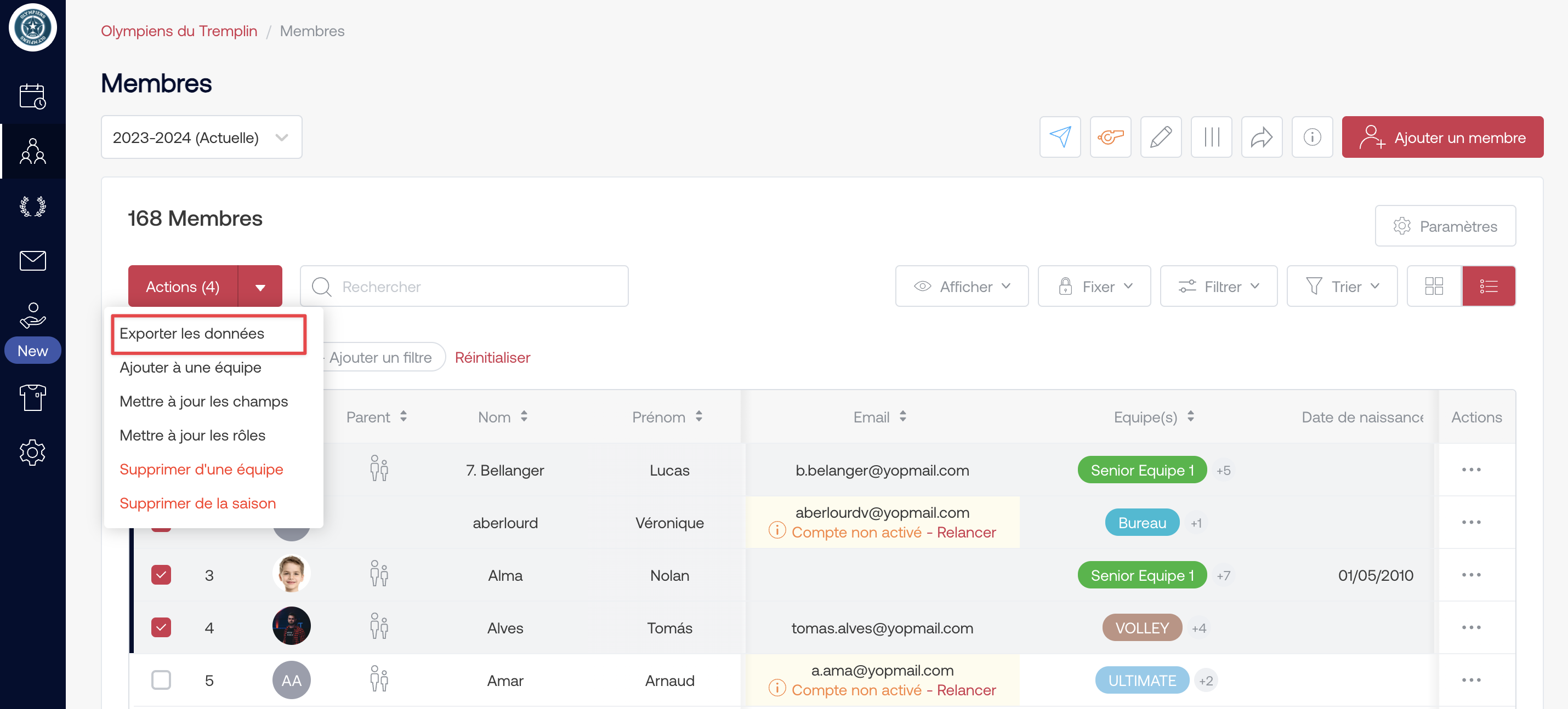Check the checkbox for Amar Arnaud
The height and width of the screenshot is (709, 1568).
pyautogui.click(x=161, y=680)
